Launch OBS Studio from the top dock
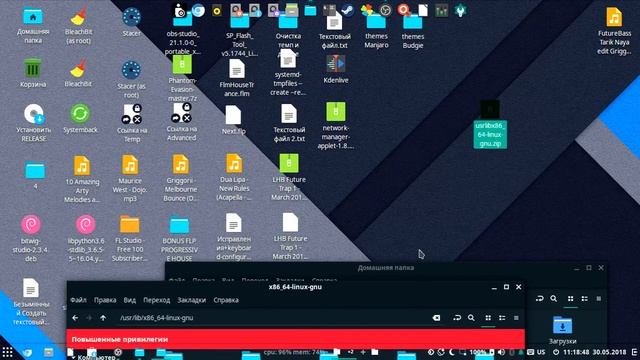The width and height of the screenshot is (640, 360). [x=385, y=10]
